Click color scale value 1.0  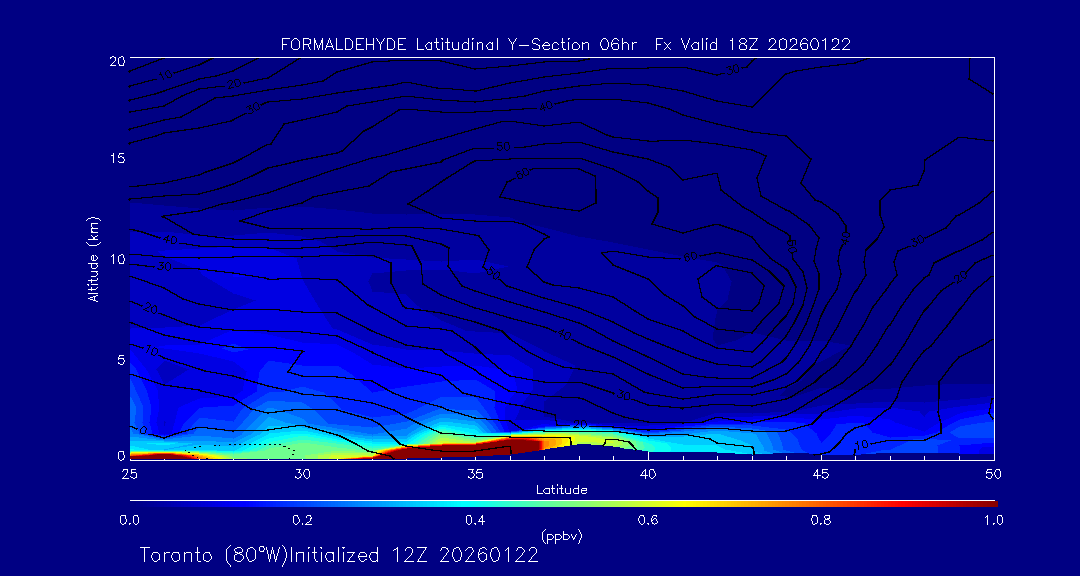(x=993, y=520)
